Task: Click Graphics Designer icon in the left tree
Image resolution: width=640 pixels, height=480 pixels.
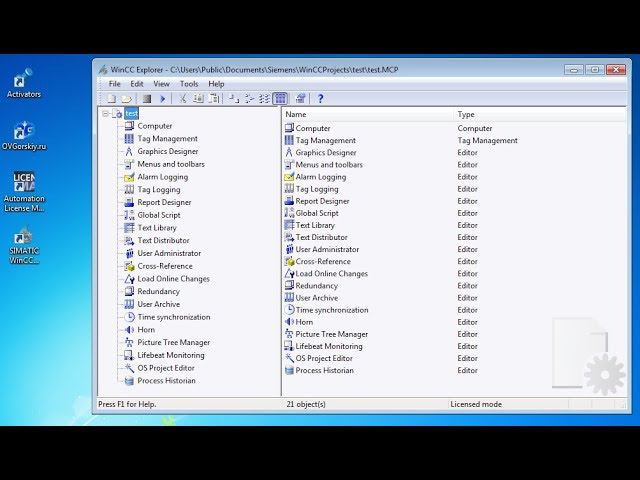Action: (129, 151)
